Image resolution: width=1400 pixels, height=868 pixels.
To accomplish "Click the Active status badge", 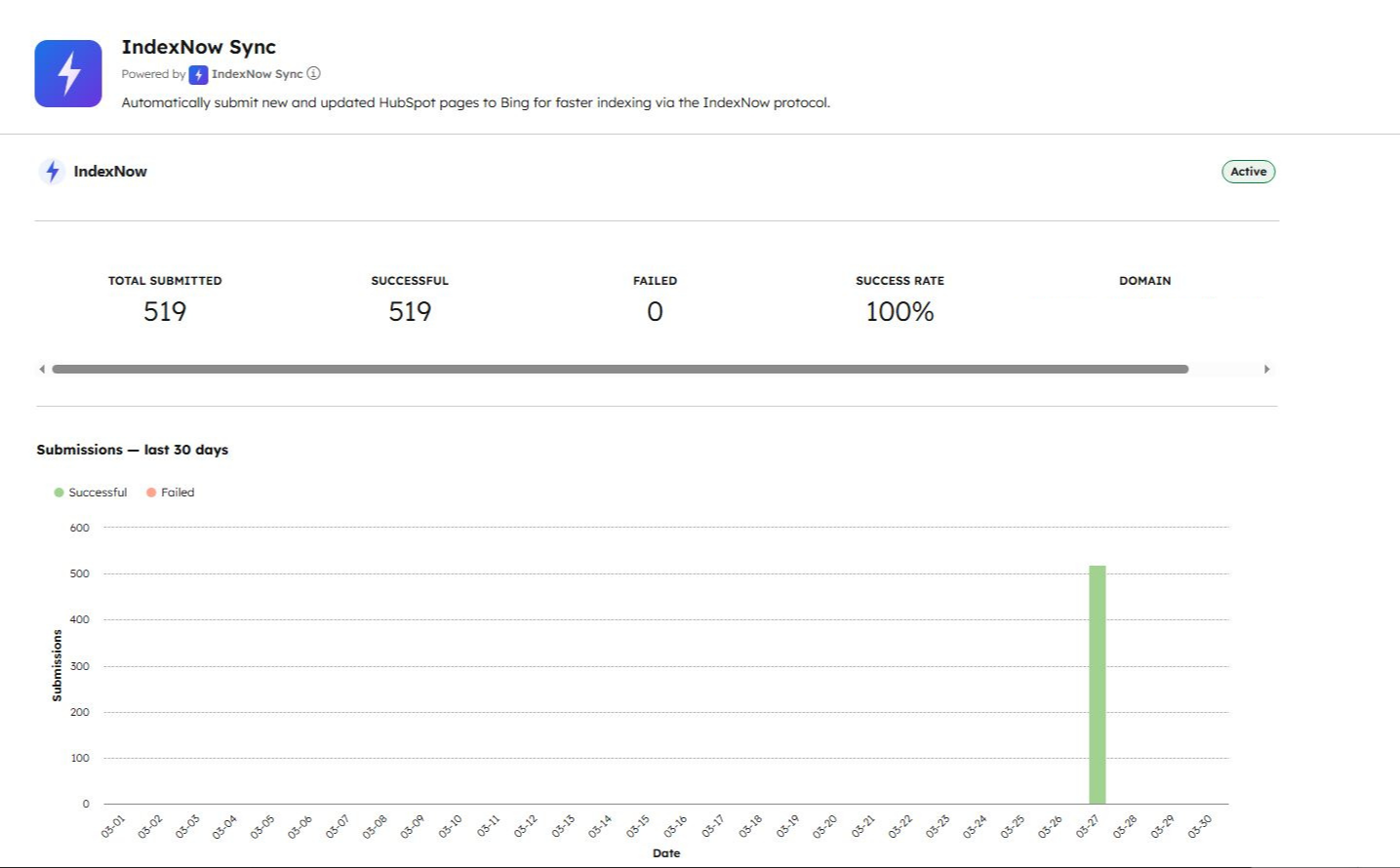I will (x=1248, y=172).
